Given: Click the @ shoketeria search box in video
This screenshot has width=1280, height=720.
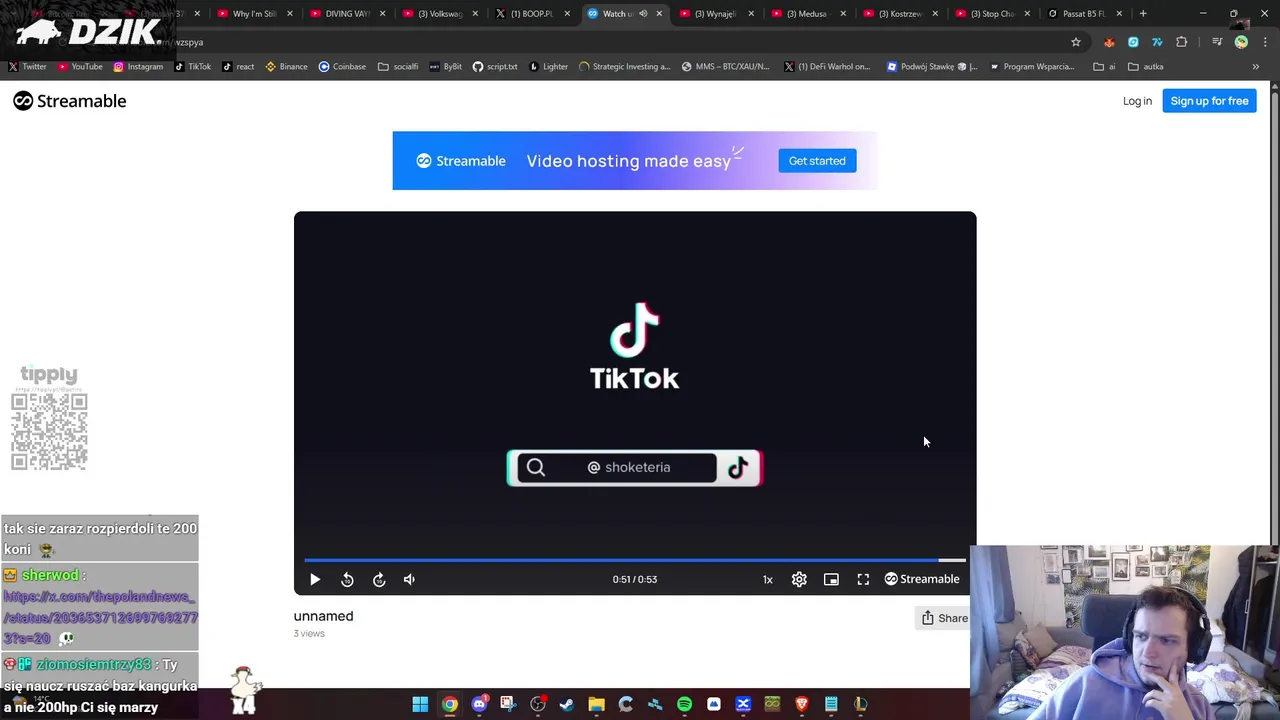Looking at the screenshot, I should pos(617,467).
